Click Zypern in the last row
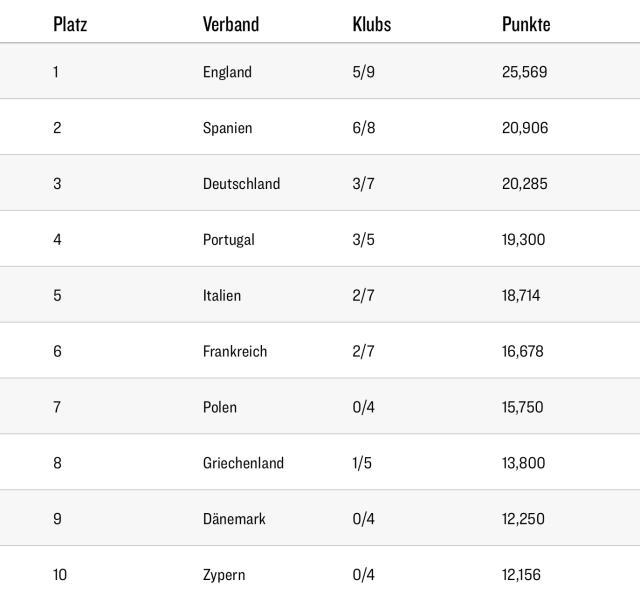This screenshot has width=640, height=594. pyautogui.click(x=223, y=575)
